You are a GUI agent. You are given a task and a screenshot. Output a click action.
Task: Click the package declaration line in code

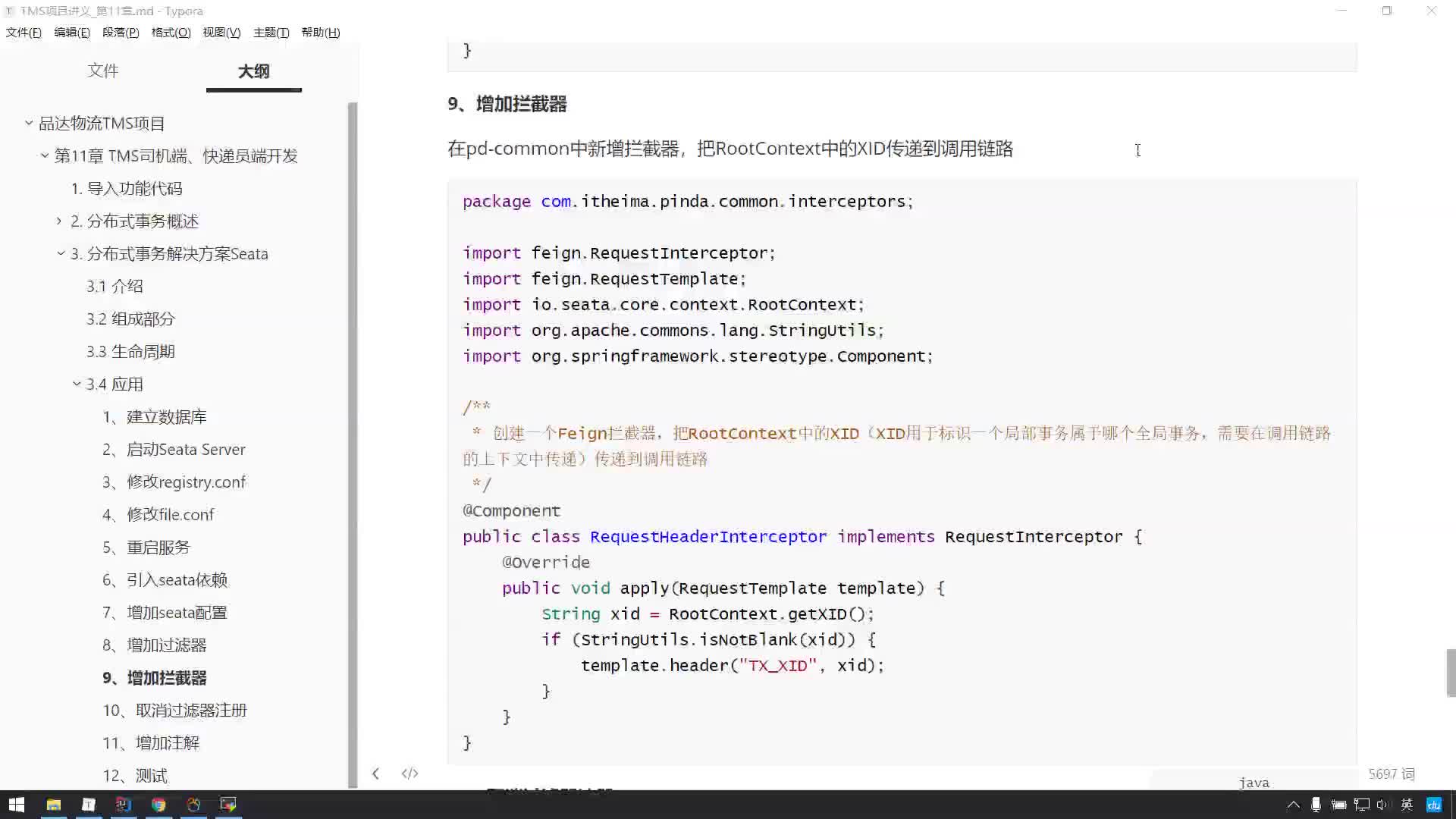click(x=688, y=202)
